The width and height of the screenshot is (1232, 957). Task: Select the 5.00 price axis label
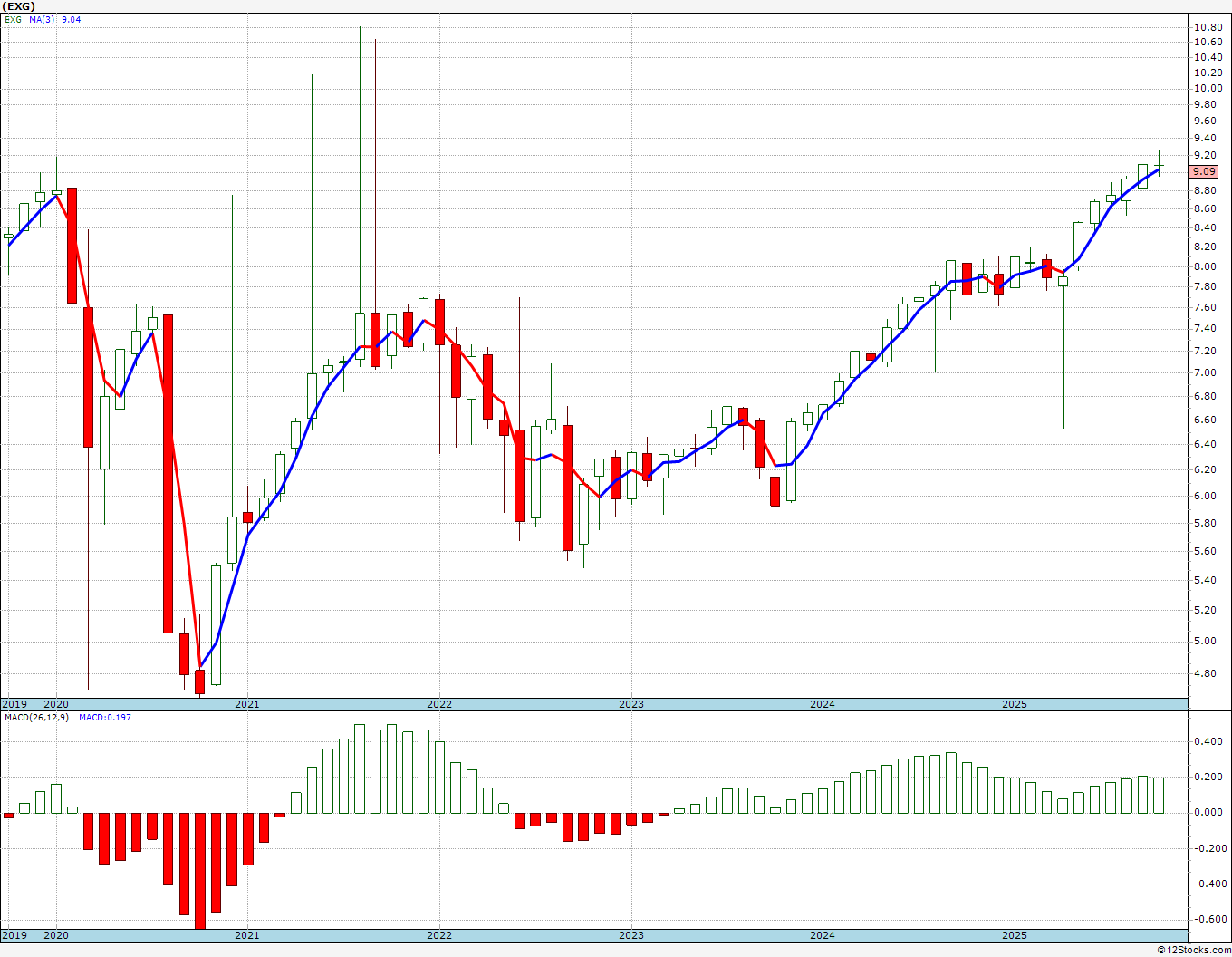click(x=1205, y=642)
